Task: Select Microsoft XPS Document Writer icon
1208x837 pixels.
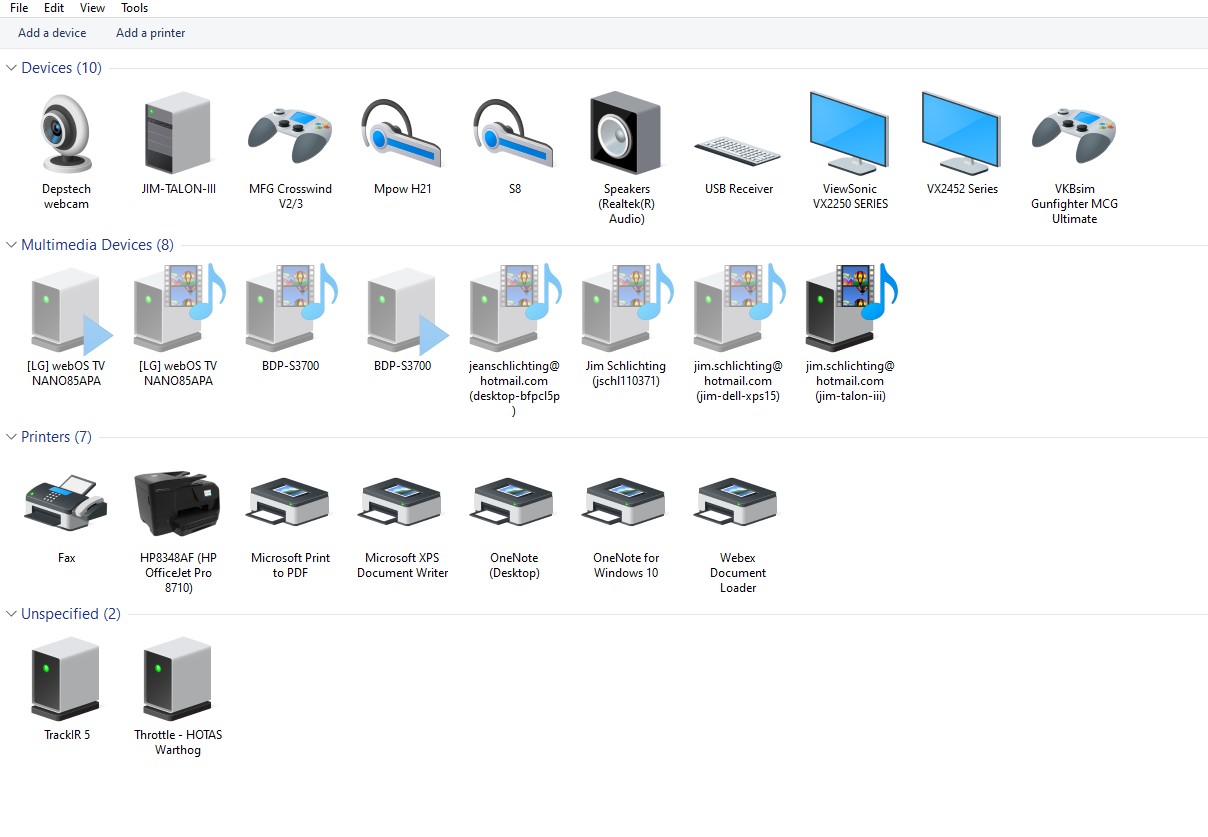Action: 402,503
